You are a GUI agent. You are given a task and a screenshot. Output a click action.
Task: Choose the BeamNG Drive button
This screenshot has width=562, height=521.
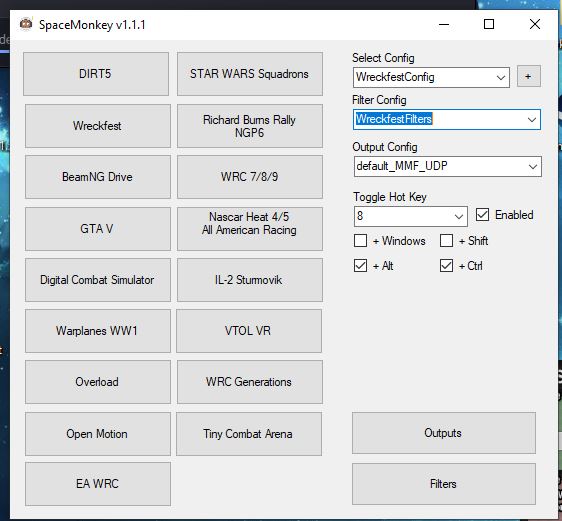[97, 177]
